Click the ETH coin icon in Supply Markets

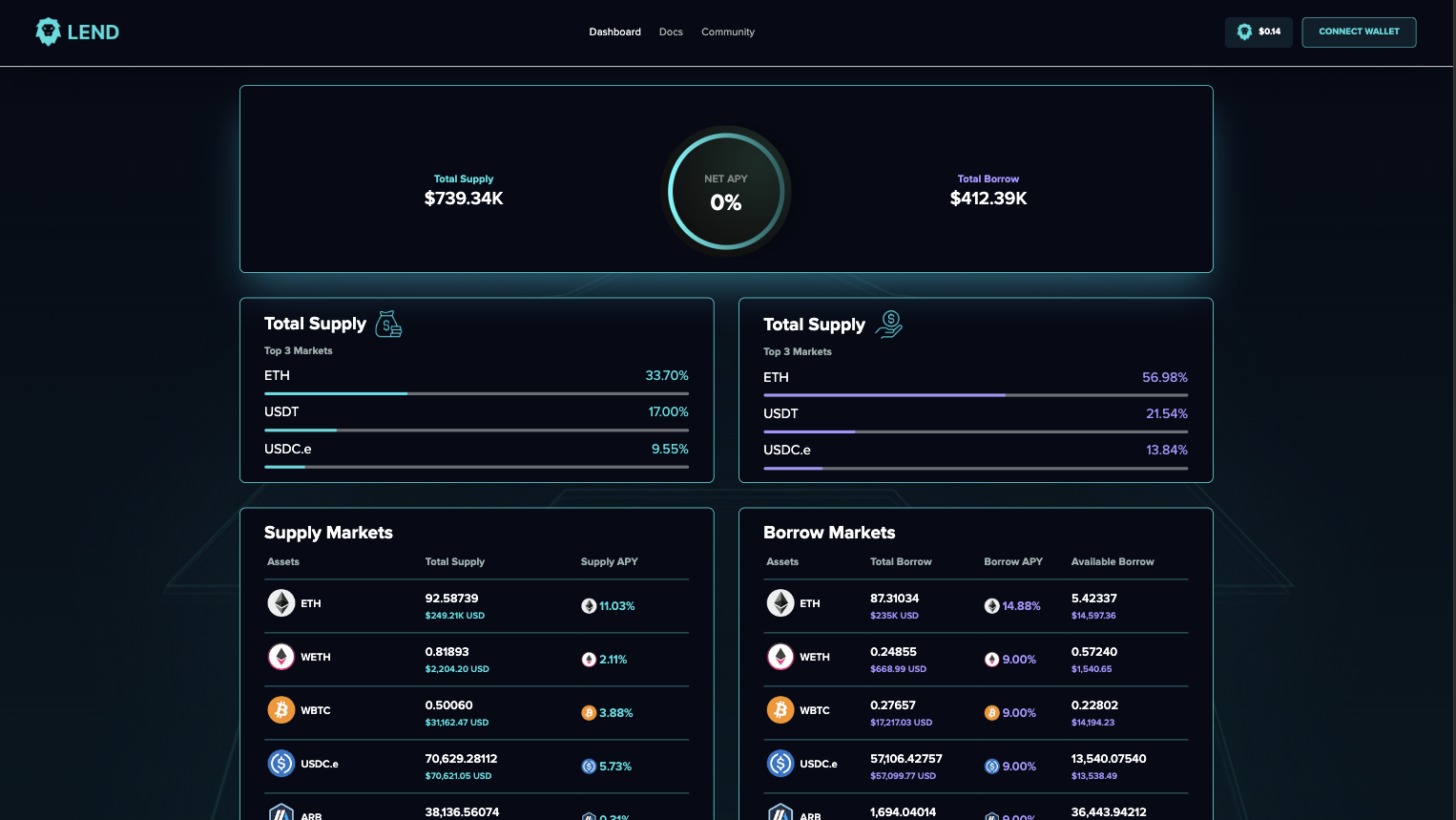click(281, 603)
